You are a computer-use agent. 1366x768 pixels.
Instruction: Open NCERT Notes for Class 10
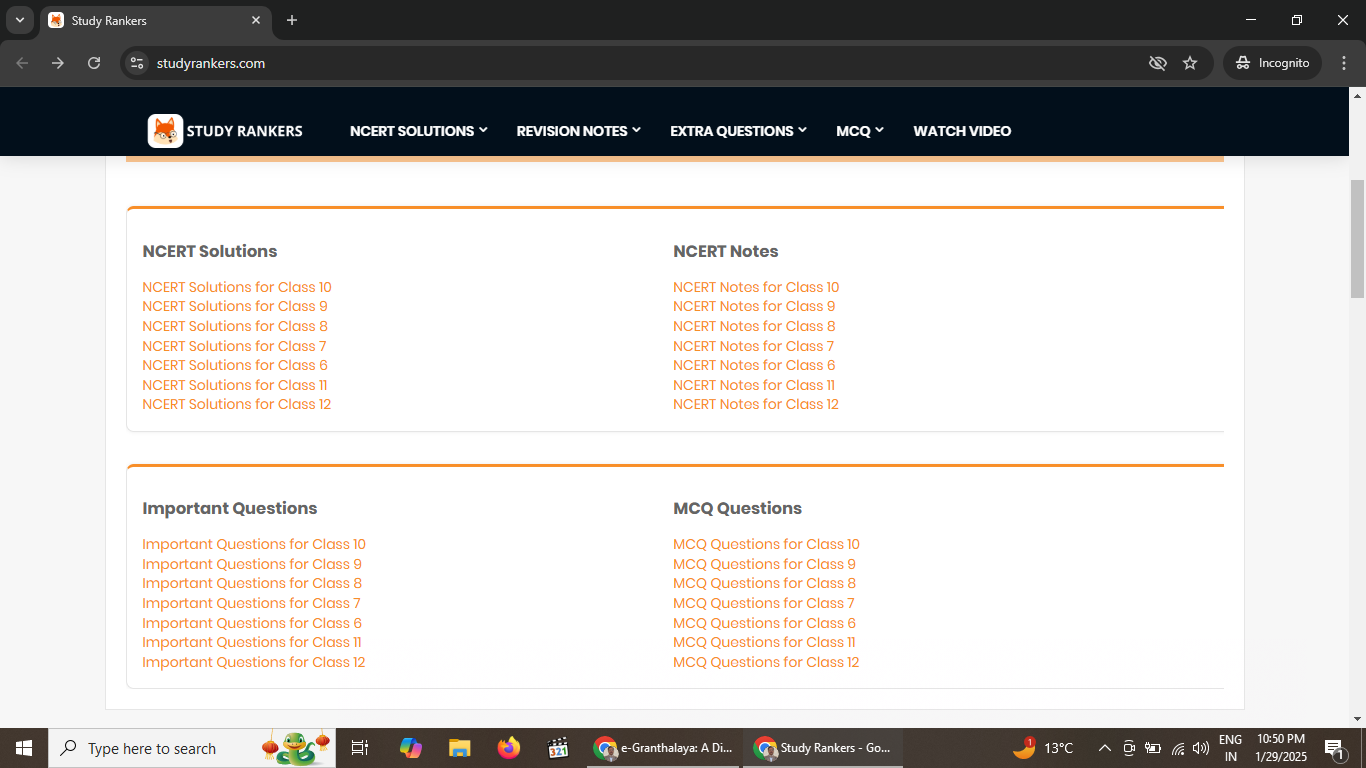(756, 287)
